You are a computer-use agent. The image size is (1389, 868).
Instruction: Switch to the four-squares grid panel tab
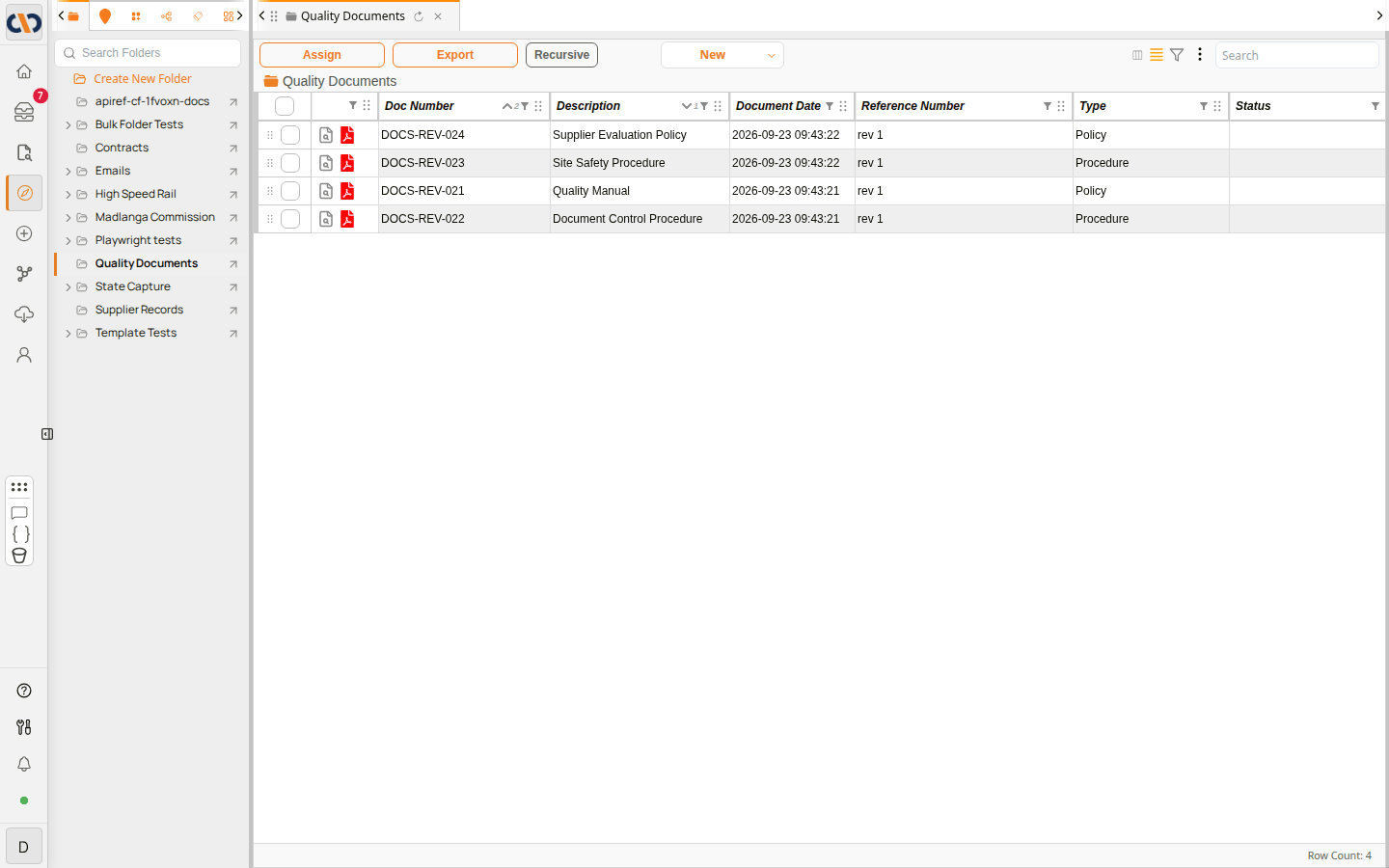pyautogui.click(x=136, y=16)
